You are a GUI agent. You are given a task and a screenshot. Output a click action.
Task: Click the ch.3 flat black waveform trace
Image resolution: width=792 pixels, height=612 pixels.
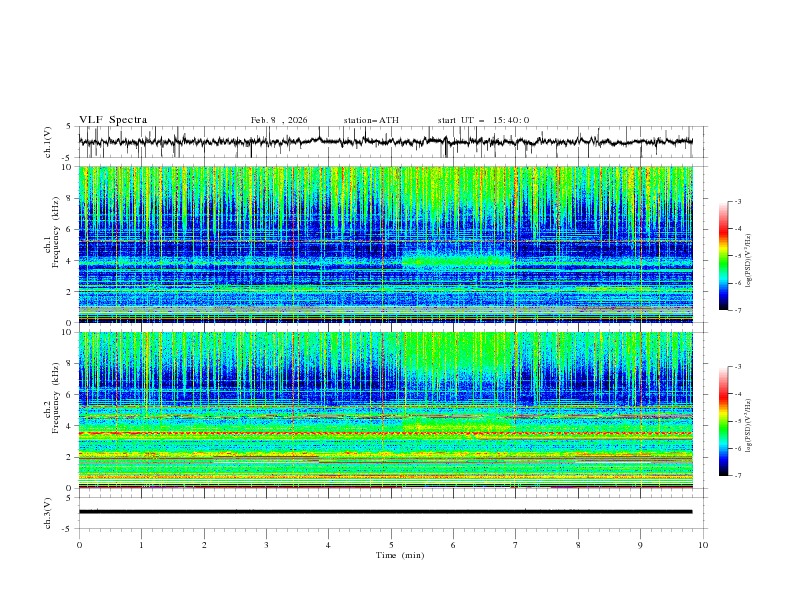tap(385, 512)
